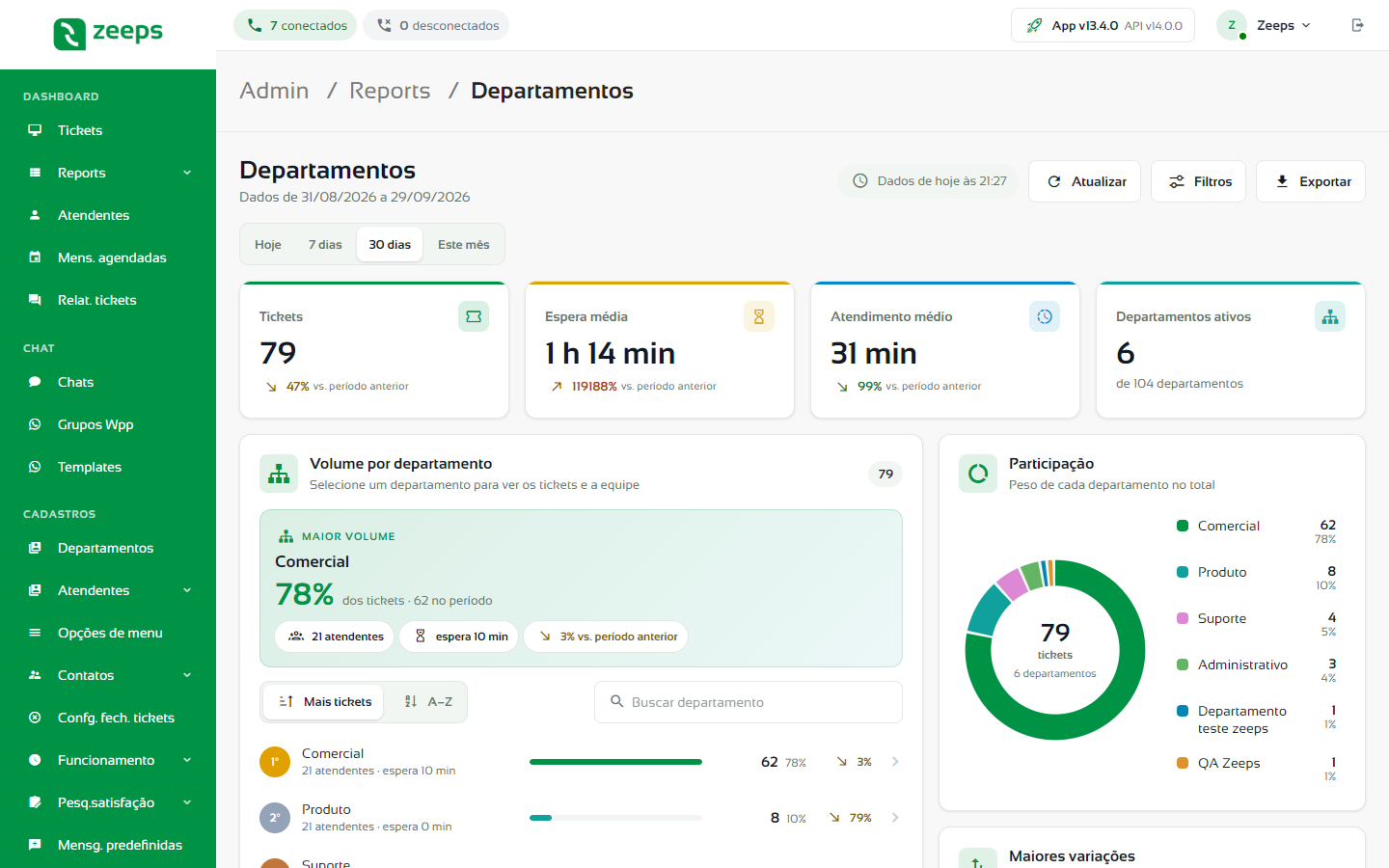The height and width of the screenshot is (868, 1389).
Task: Click the rocket icon beside App v13.4.0
Action: (x=1034, y=25)
